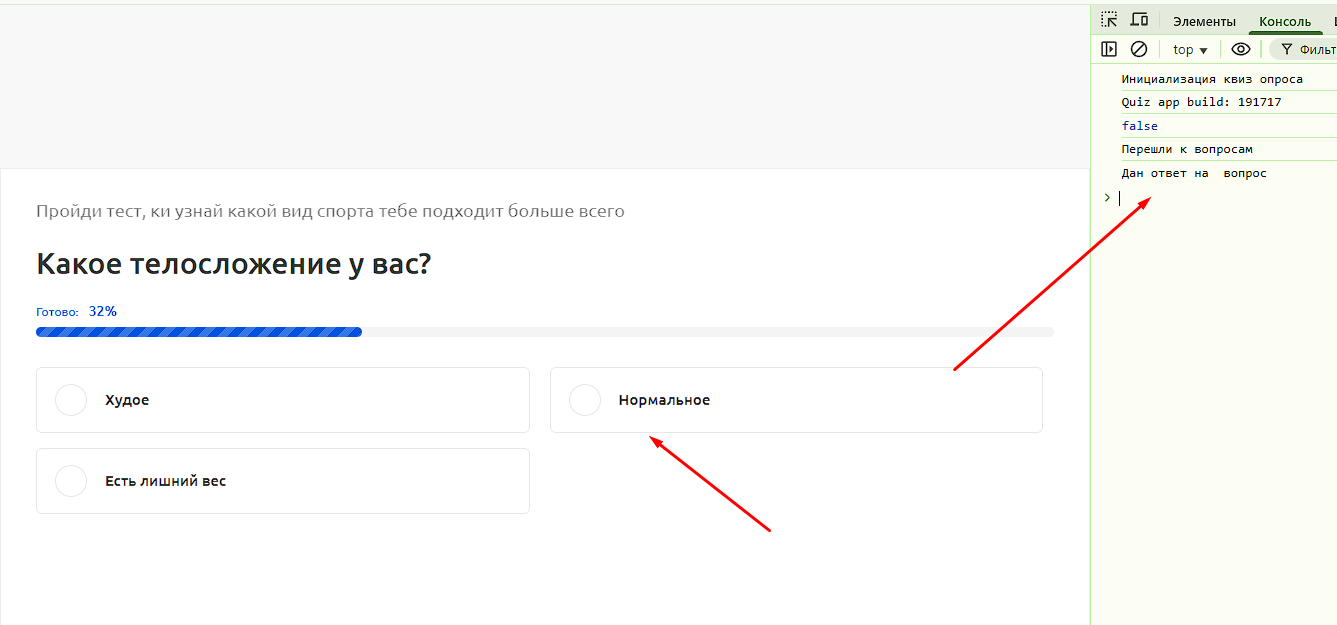Click the eye icon for live expression
The width and height of the screenshot is (1337, 625).
point(1240,49)
